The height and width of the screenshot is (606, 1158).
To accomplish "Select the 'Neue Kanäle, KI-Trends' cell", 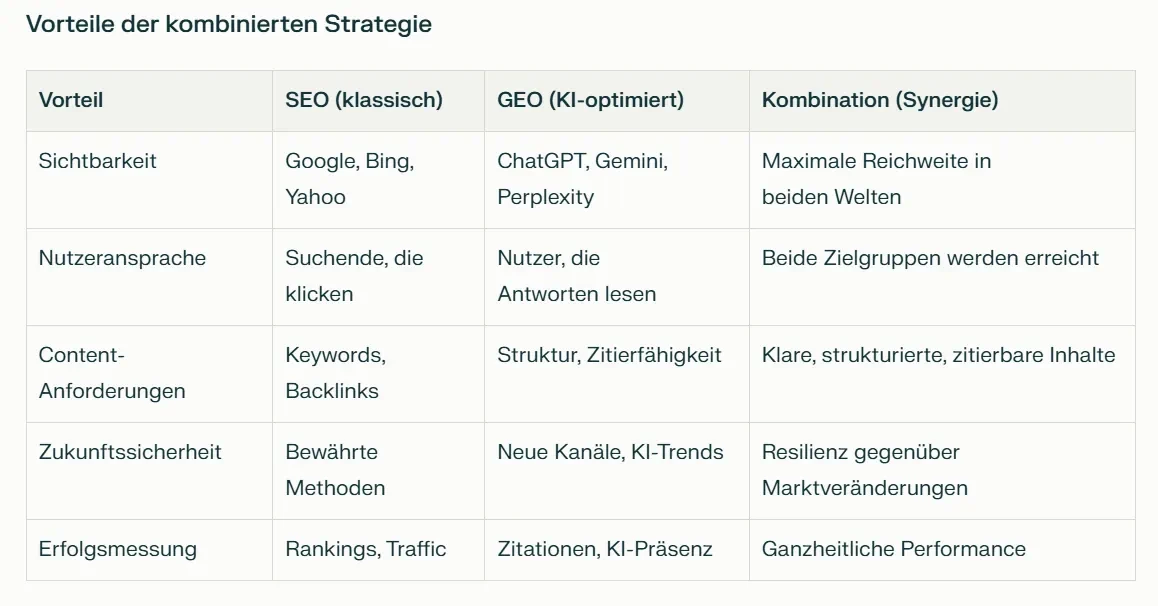I will 610,452.
